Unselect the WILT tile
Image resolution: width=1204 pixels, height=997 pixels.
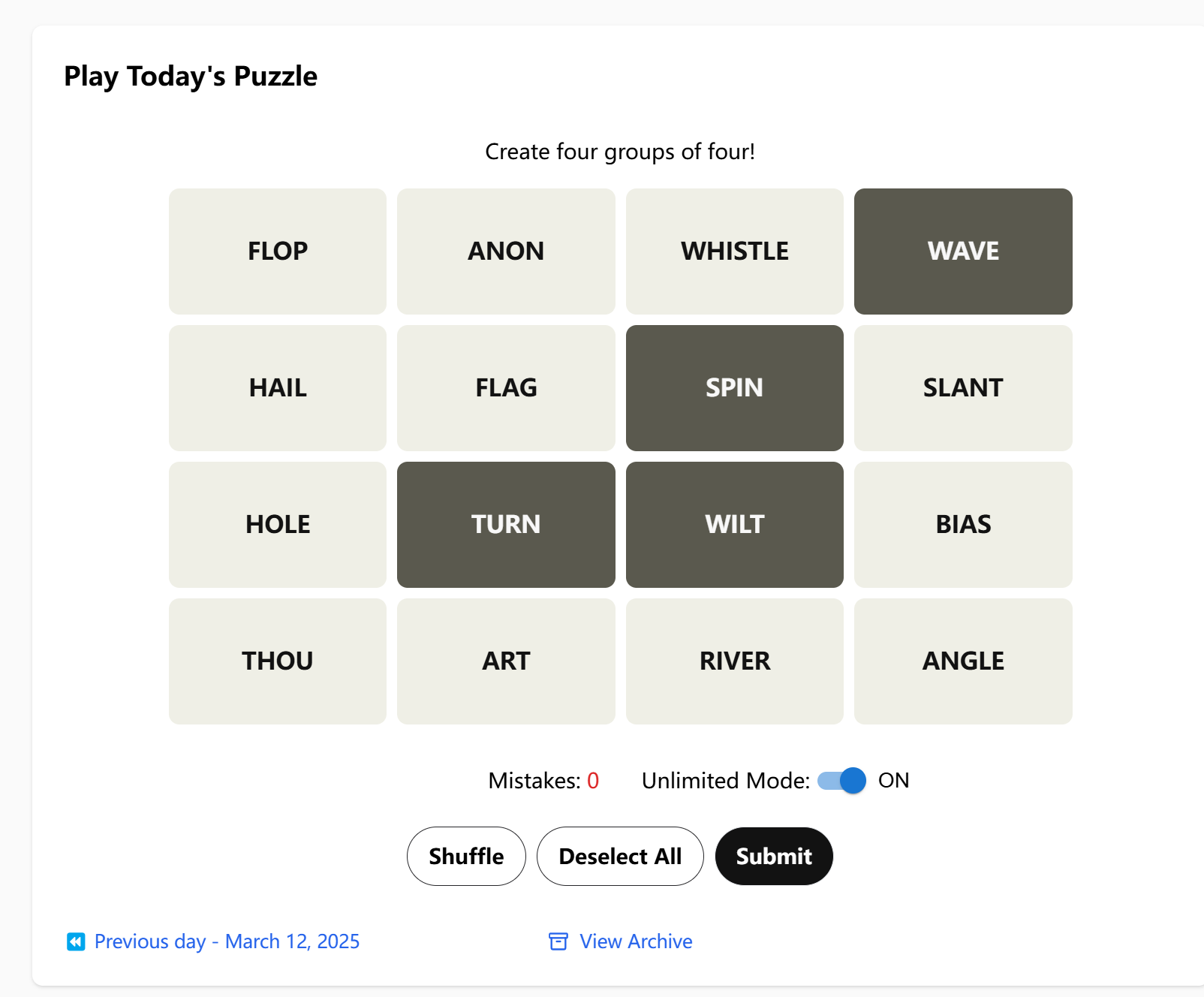[x=734, y=525]
